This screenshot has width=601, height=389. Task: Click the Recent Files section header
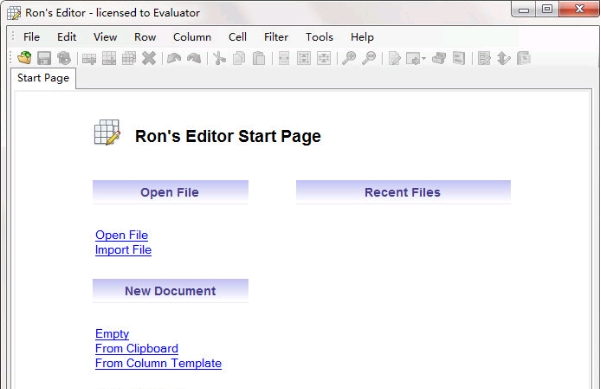coord(403,192)
